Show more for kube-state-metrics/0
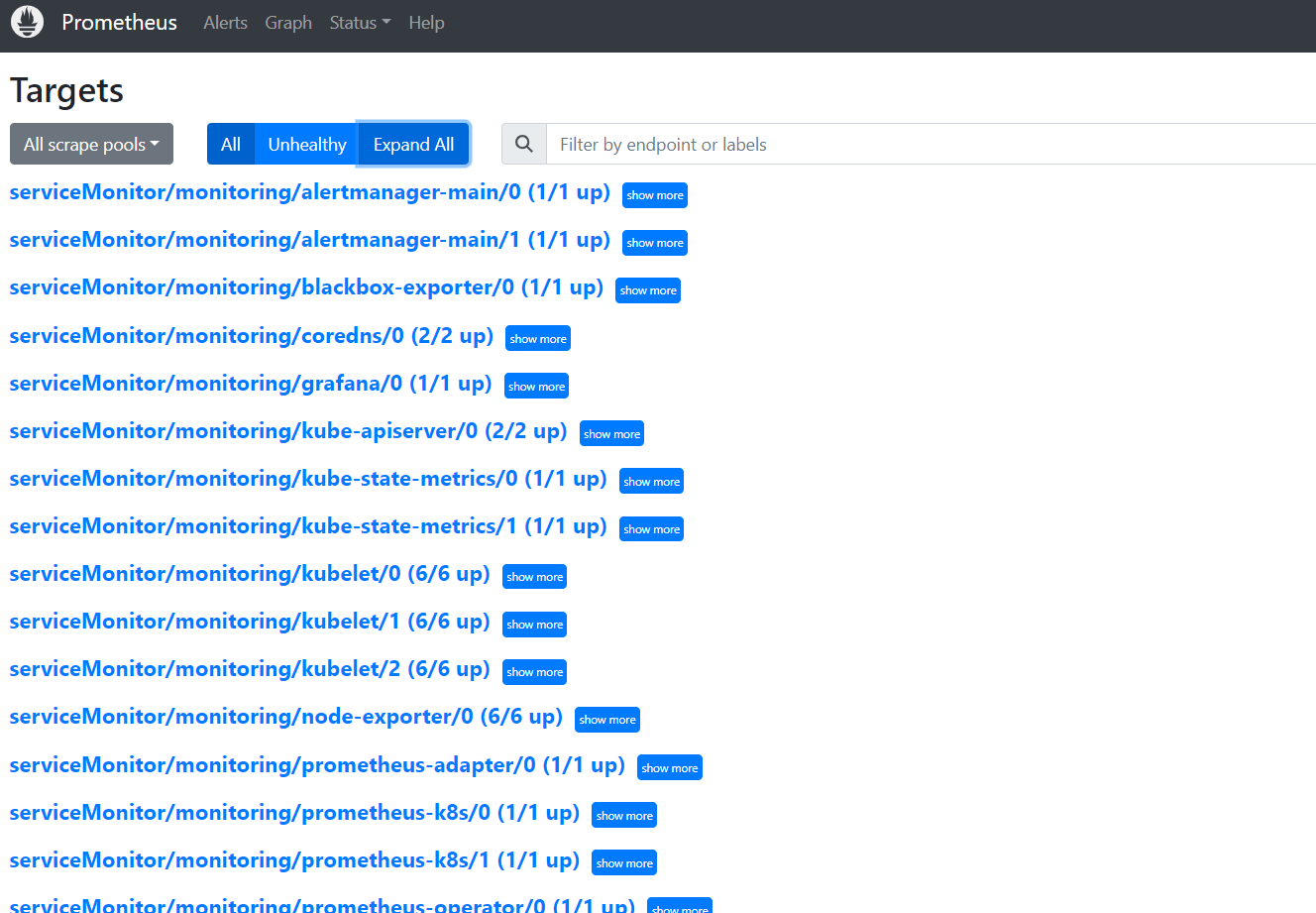 652,481
